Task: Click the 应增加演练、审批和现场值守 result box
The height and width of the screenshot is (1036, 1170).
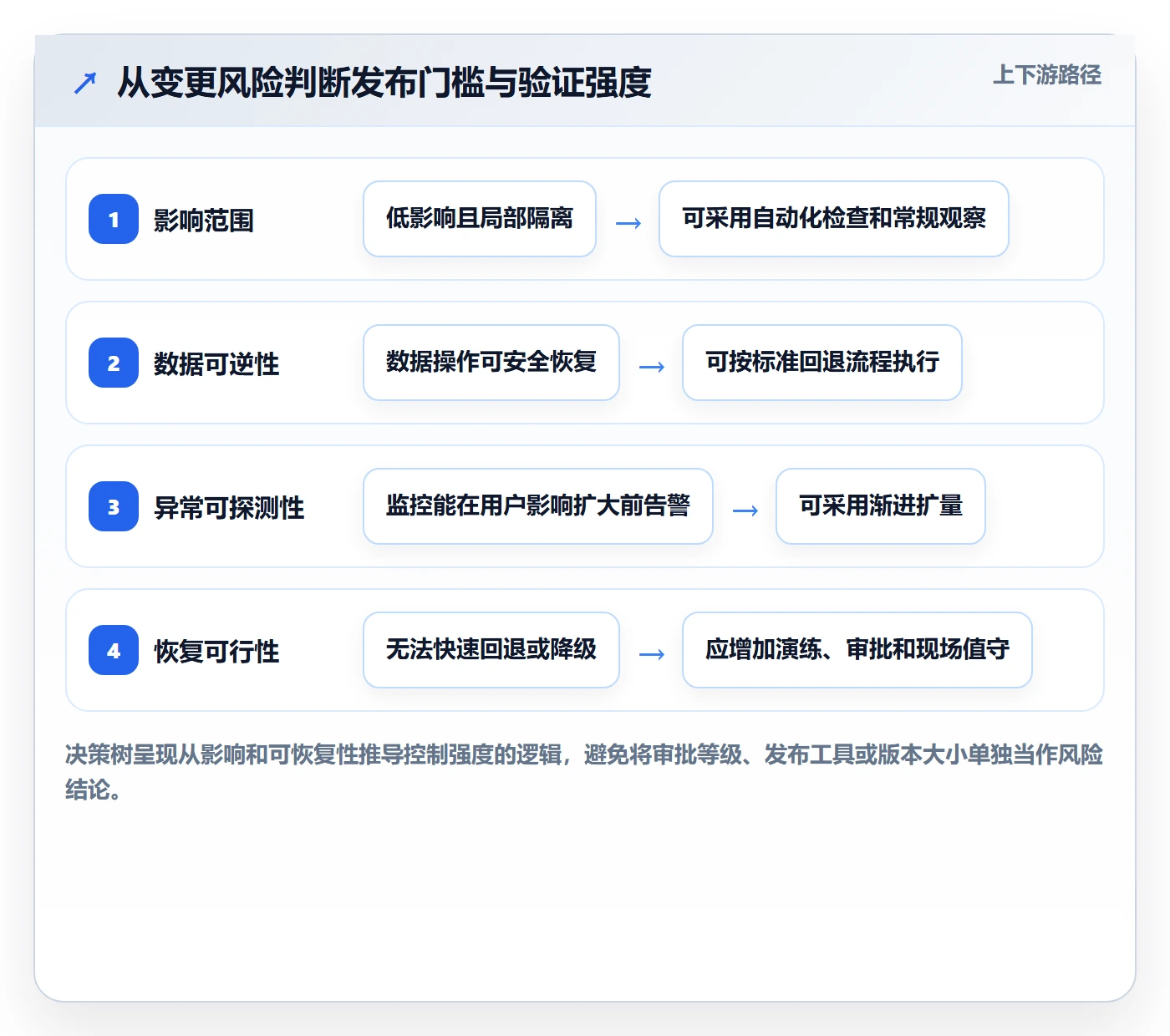Action: point(857,650)
